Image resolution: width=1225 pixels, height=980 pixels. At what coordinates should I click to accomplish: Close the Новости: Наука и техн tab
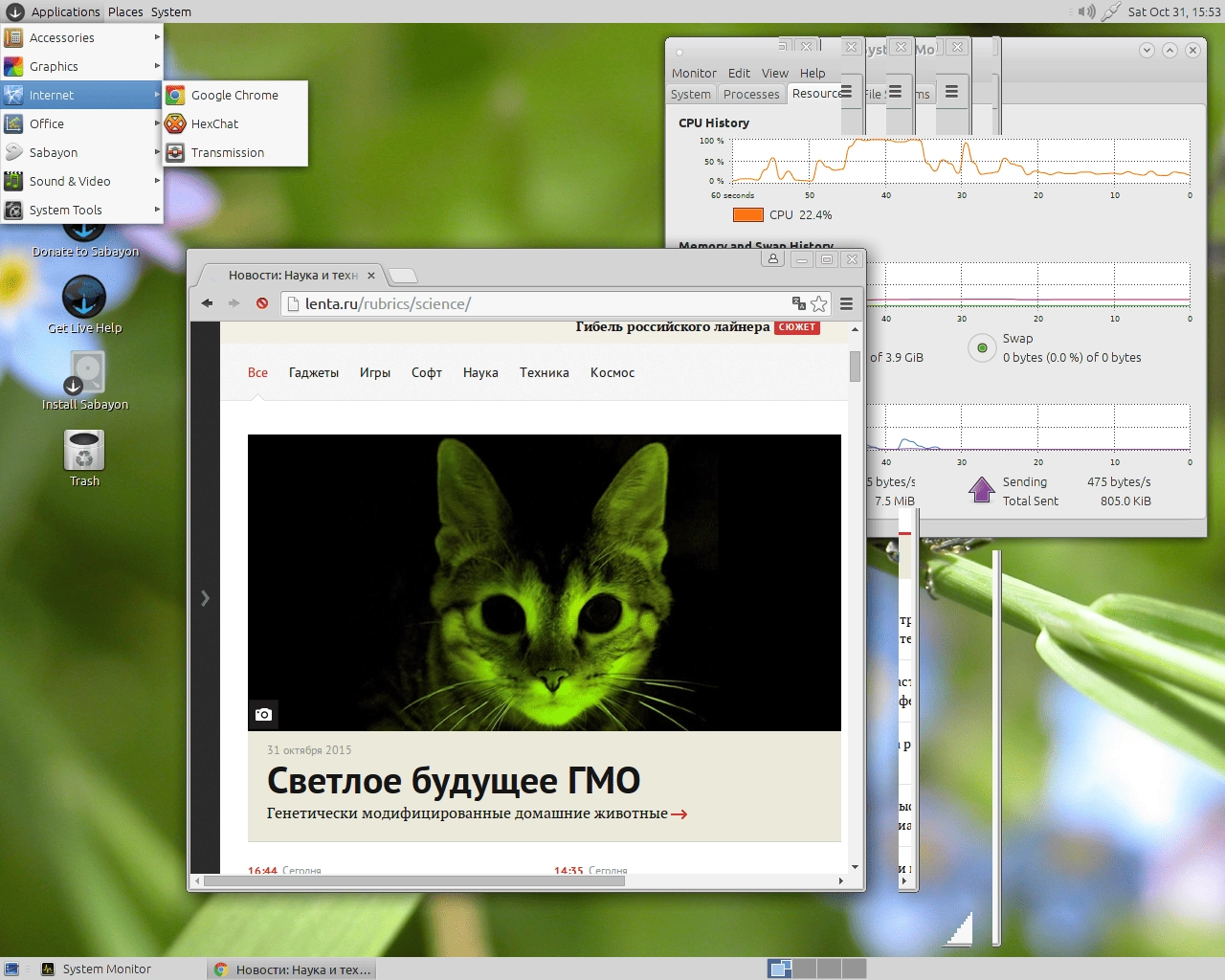371,276
